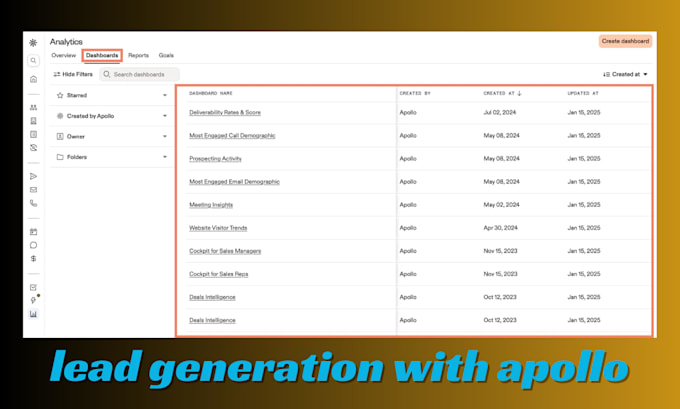Viewport: 680px width, 409px height.
Task: Sort by the Created At column header
Action: pos(502,93)
